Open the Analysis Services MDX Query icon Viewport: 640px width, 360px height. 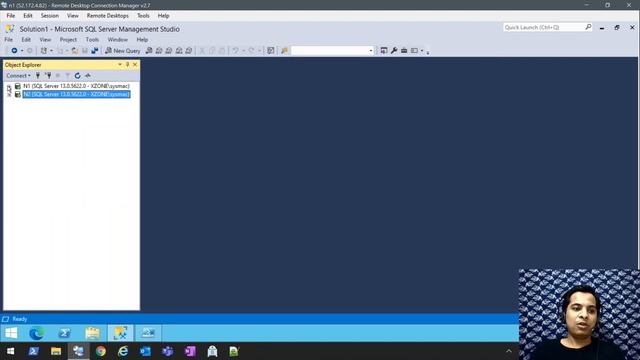tap(159, 51)
